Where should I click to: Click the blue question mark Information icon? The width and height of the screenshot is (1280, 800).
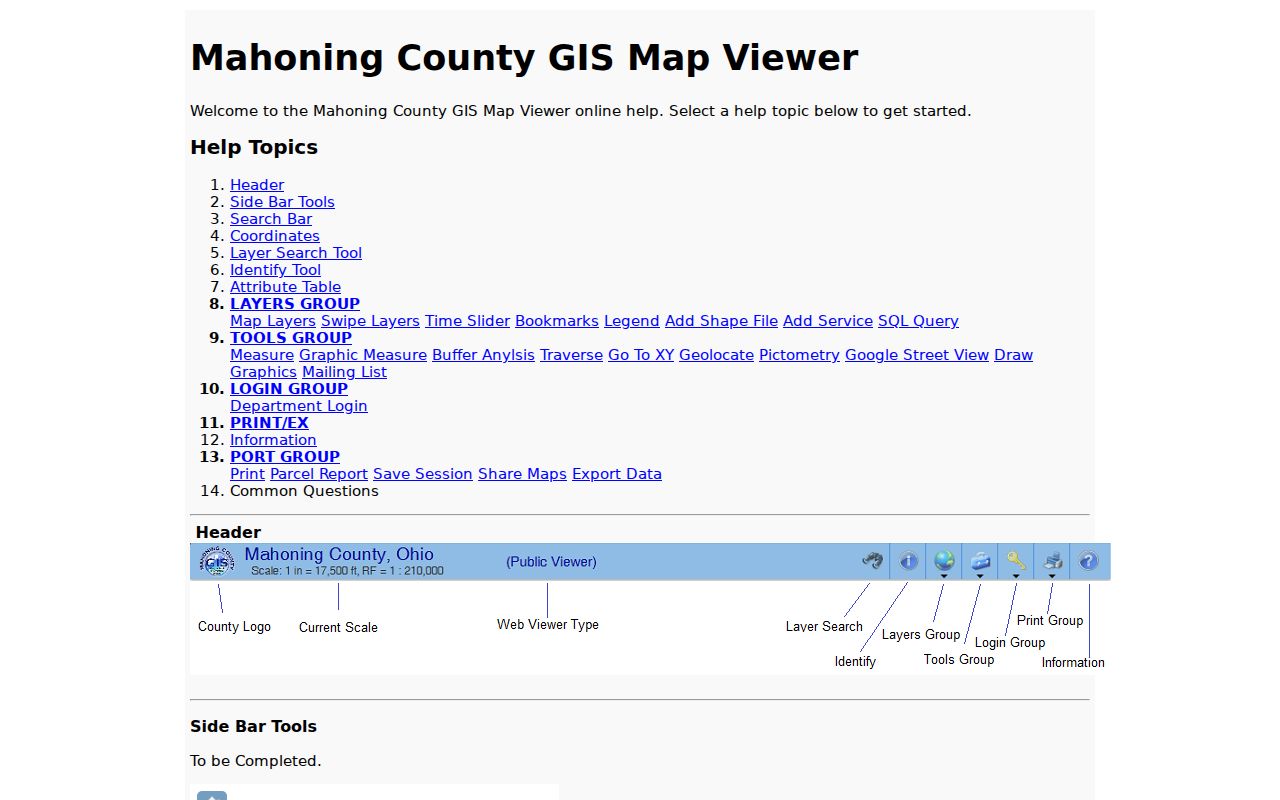[1089, 561]
